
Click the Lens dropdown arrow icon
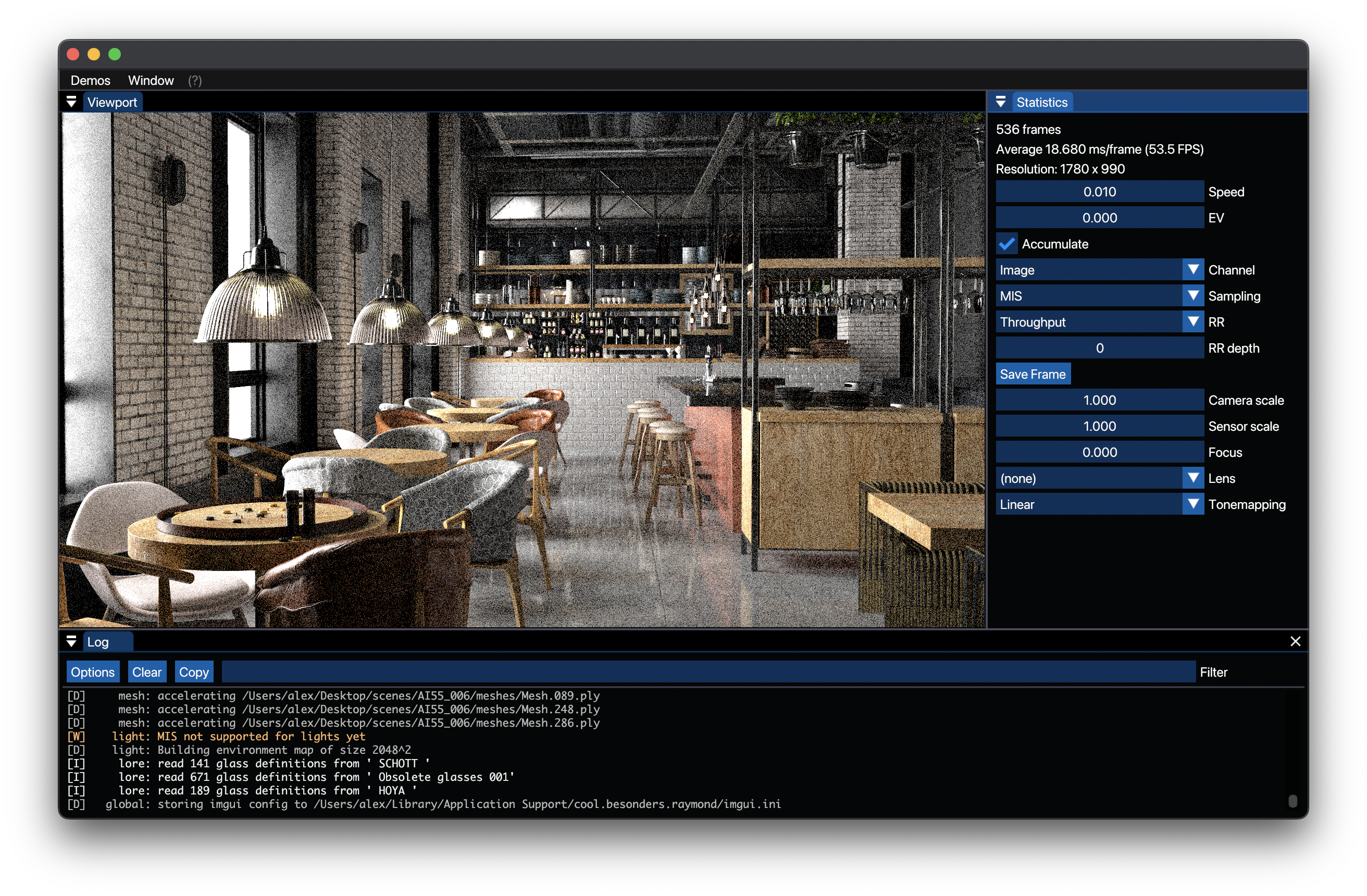pos(1193,478)
